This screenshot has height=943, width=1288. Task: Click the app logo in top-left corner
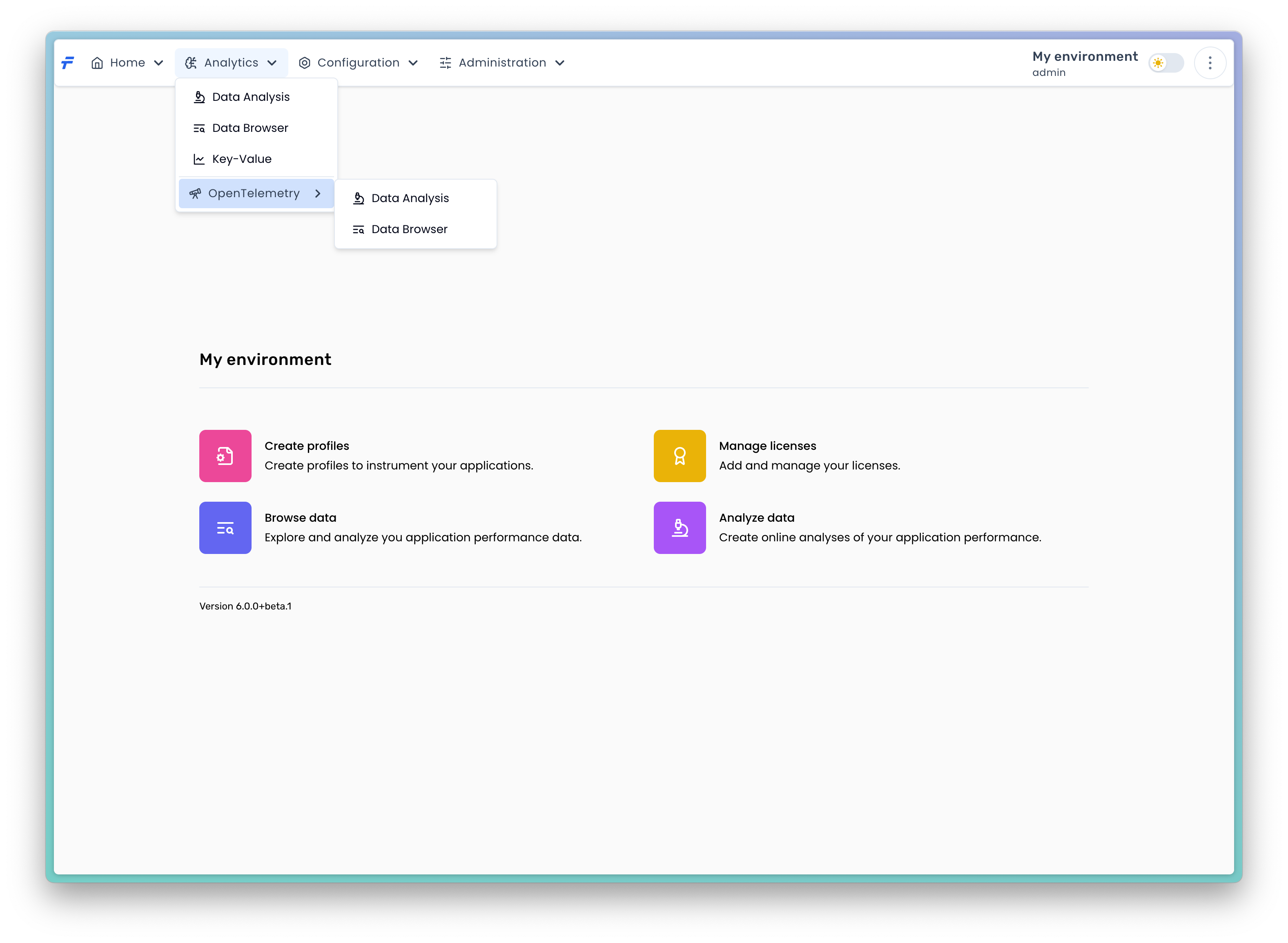click(x=68, y=62)
